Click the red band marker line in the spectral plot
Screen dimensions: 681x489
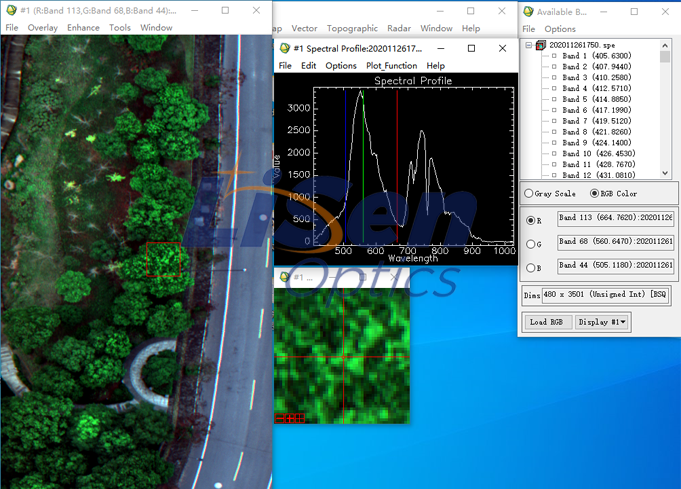coord(397,166)
